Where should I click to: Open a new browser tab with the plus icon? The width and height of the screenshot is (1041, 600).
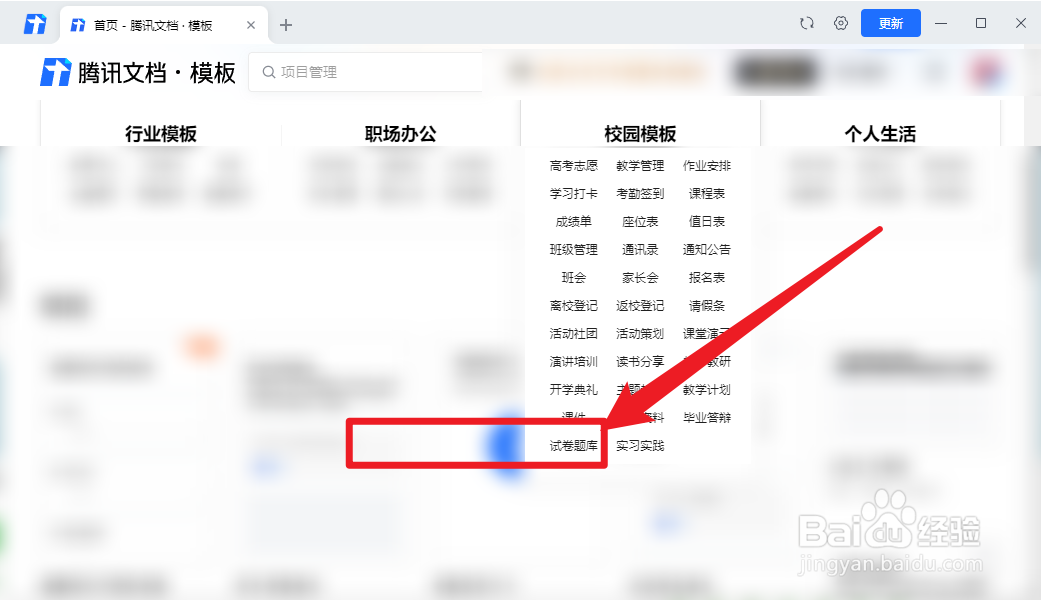click(286, 23)
